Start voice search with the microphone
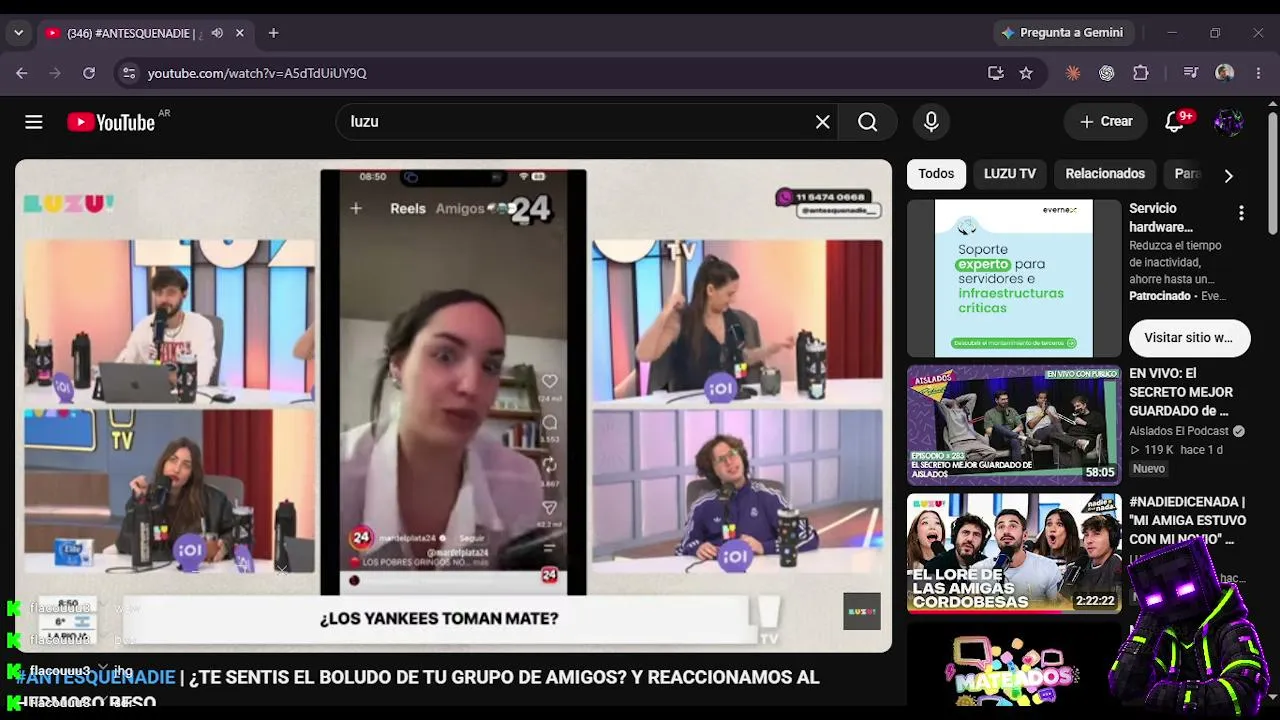This screenshot has height=720, width=1280. pos(931,122)
